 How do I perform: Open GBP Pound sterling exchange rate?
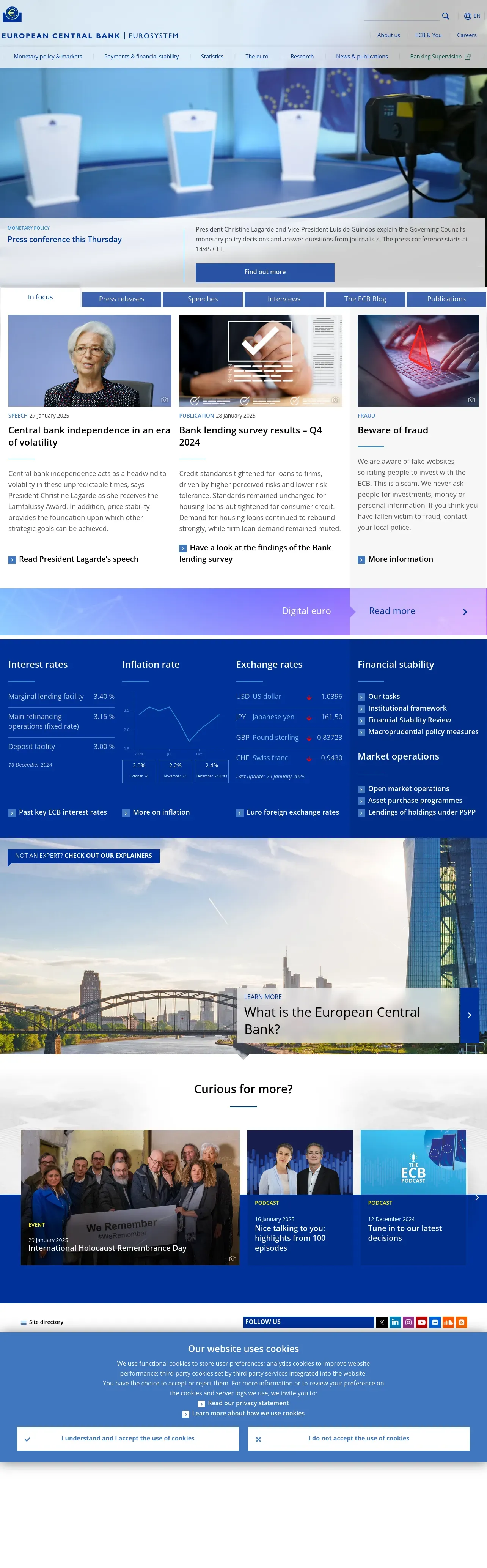tap(289, 737)
